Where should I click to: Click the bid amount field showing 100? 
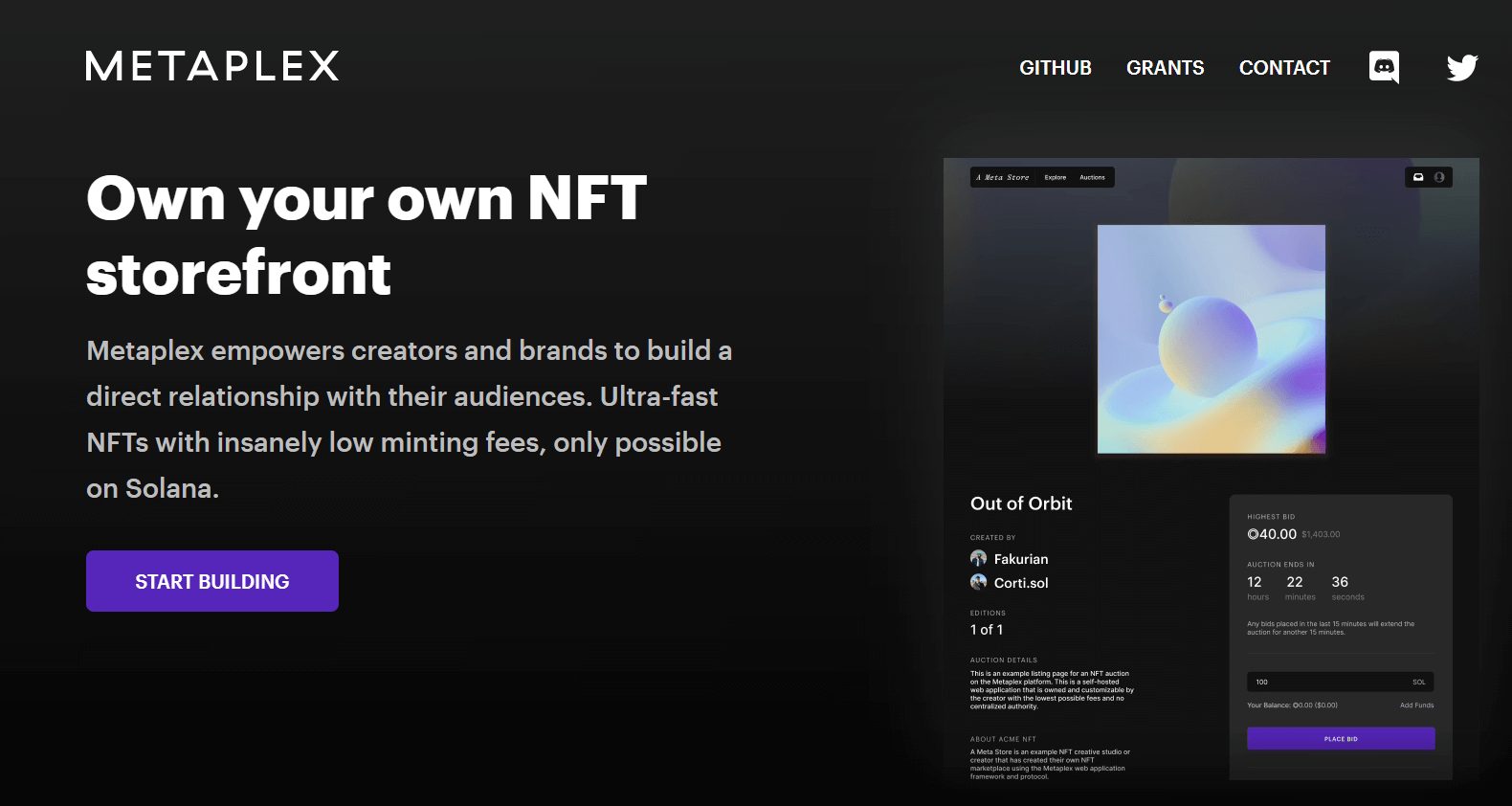[1325, 682]
